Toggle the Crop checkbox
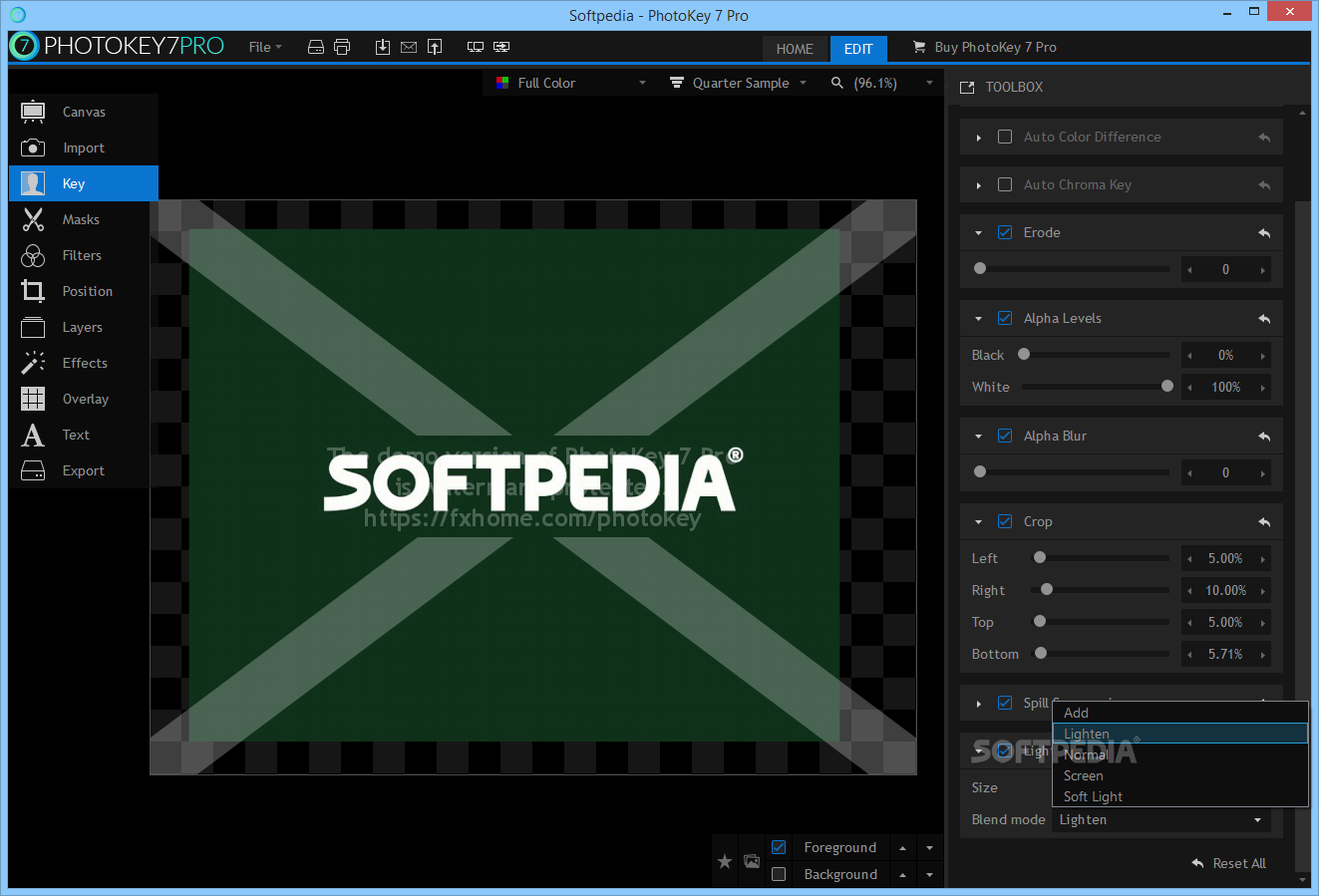The width and height of the screenshot is (1319, 896). (x=1005, y=521)
